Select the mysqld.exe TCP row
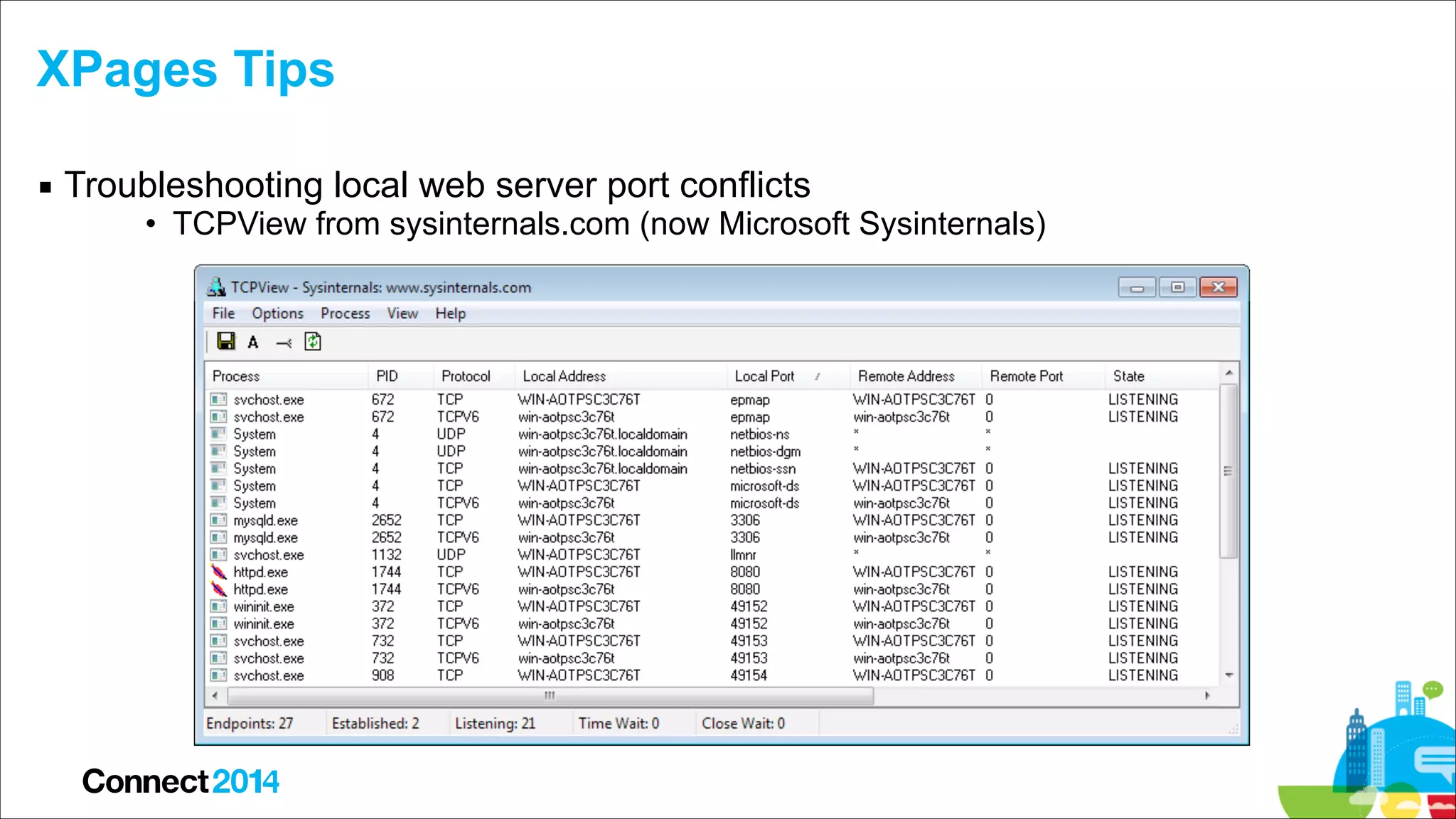 (x=713, y=520)
